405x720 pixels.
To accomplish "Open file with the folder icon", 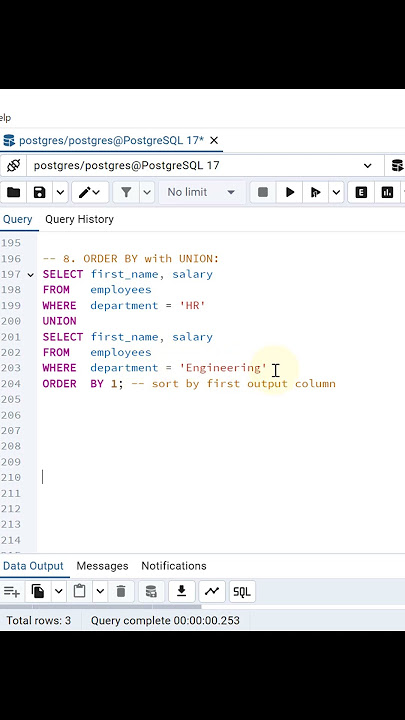I will click(13, 192).
